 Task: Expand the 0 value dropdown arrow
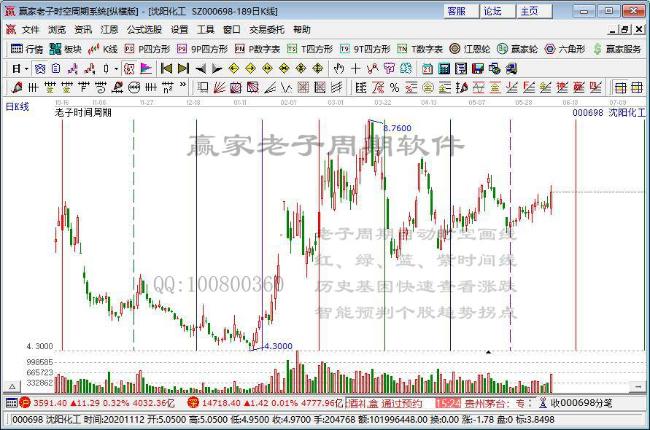[x=116, y=69]
